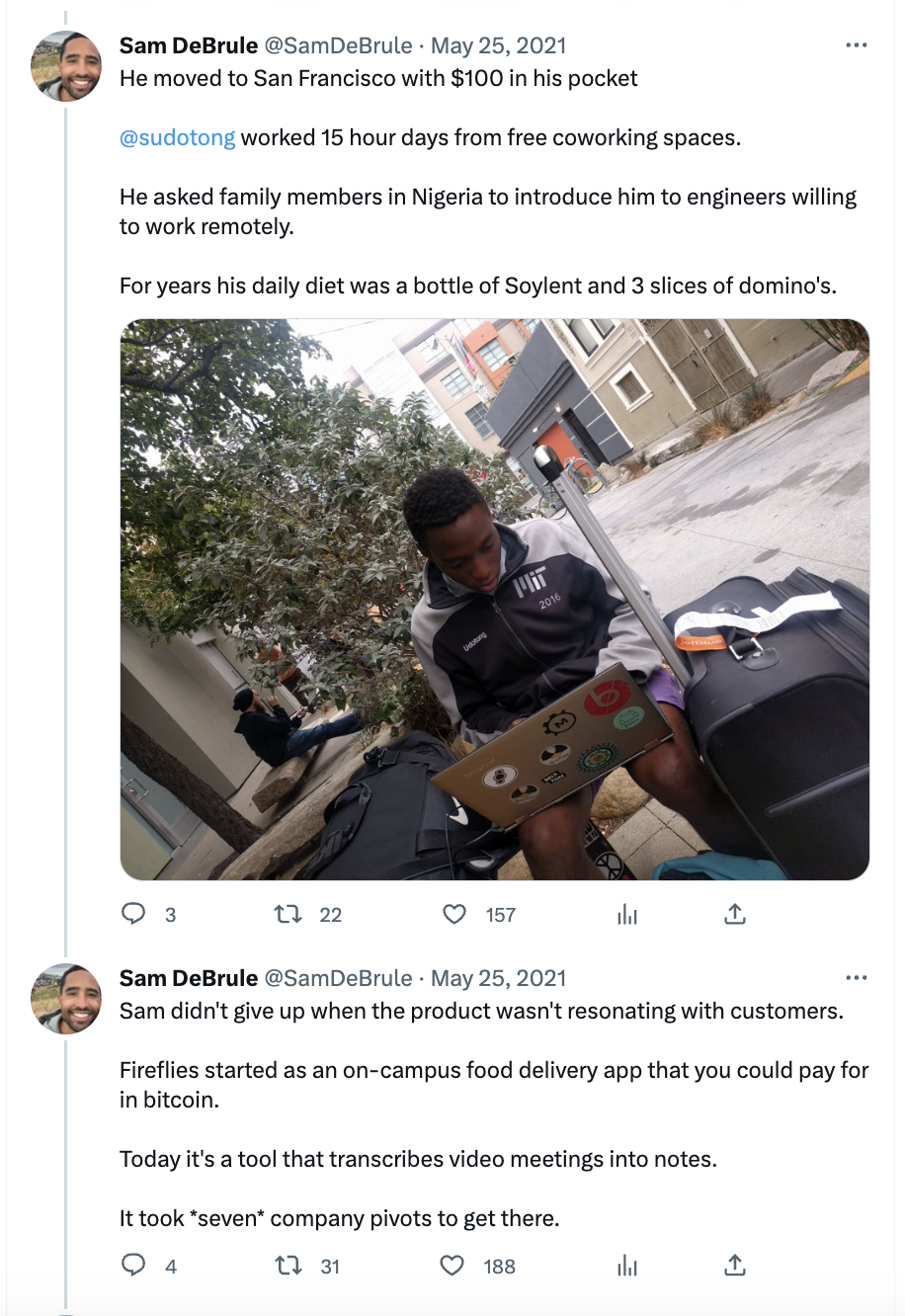This screenshot has height=1316, width=905.
Task: Reply to the Fireflies pivot tweet
Action: click(x=133, y=1266)
